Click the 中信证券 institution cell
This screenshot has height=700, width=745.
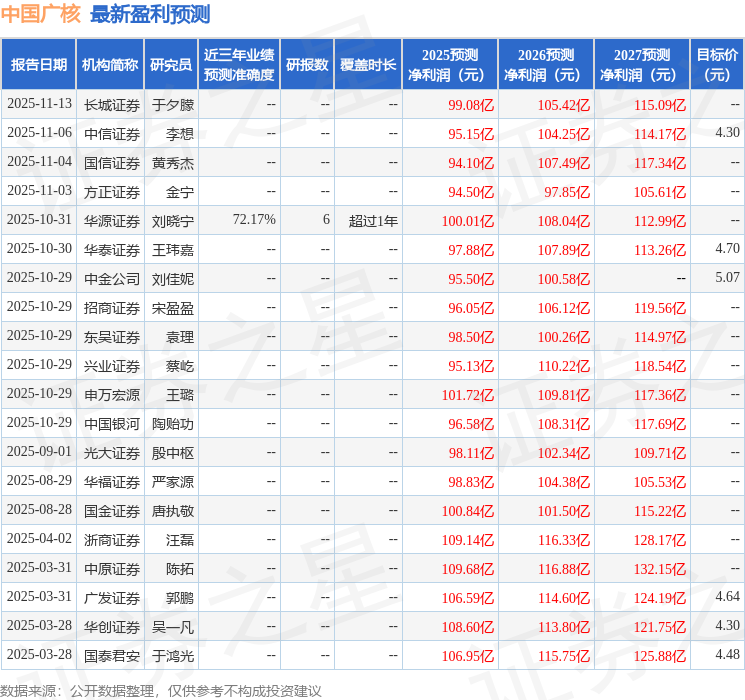point(112,134)
